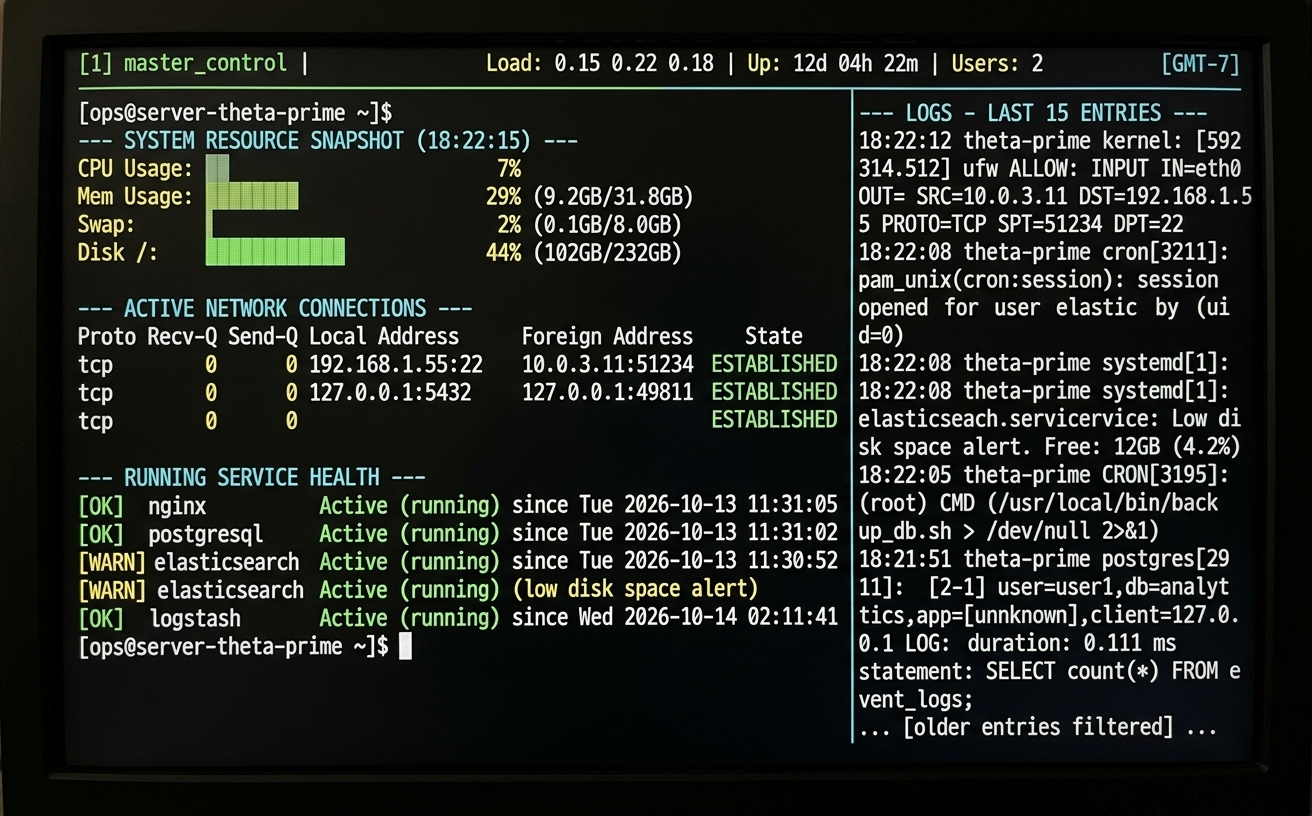
Task: Click the (low disk space alert) message
Action: [635, 590]
